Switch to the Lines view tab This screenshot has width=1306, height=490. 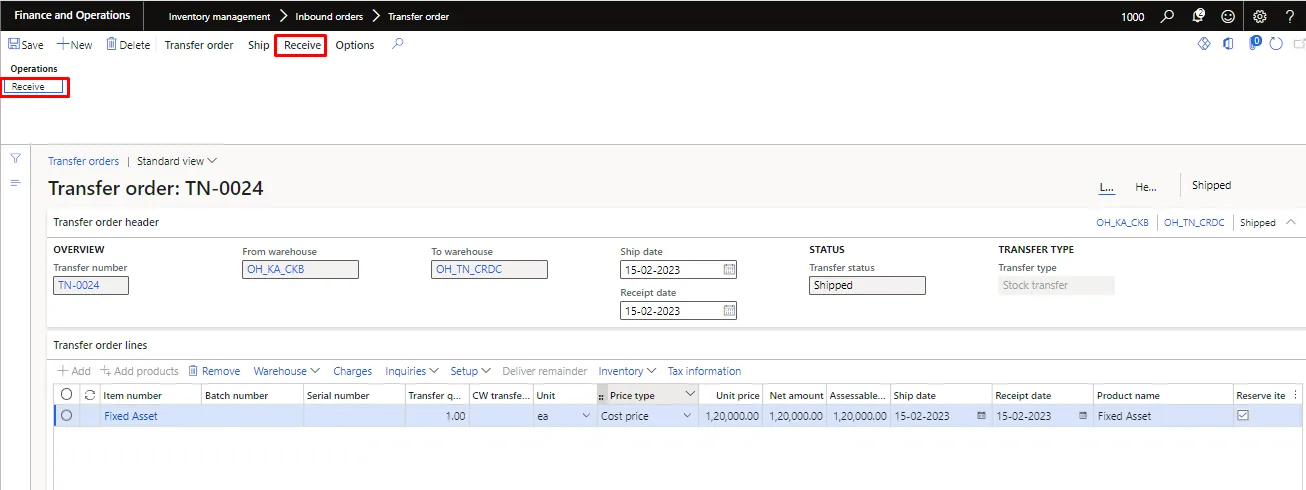pyautogui.click(x=1107, y=186)
